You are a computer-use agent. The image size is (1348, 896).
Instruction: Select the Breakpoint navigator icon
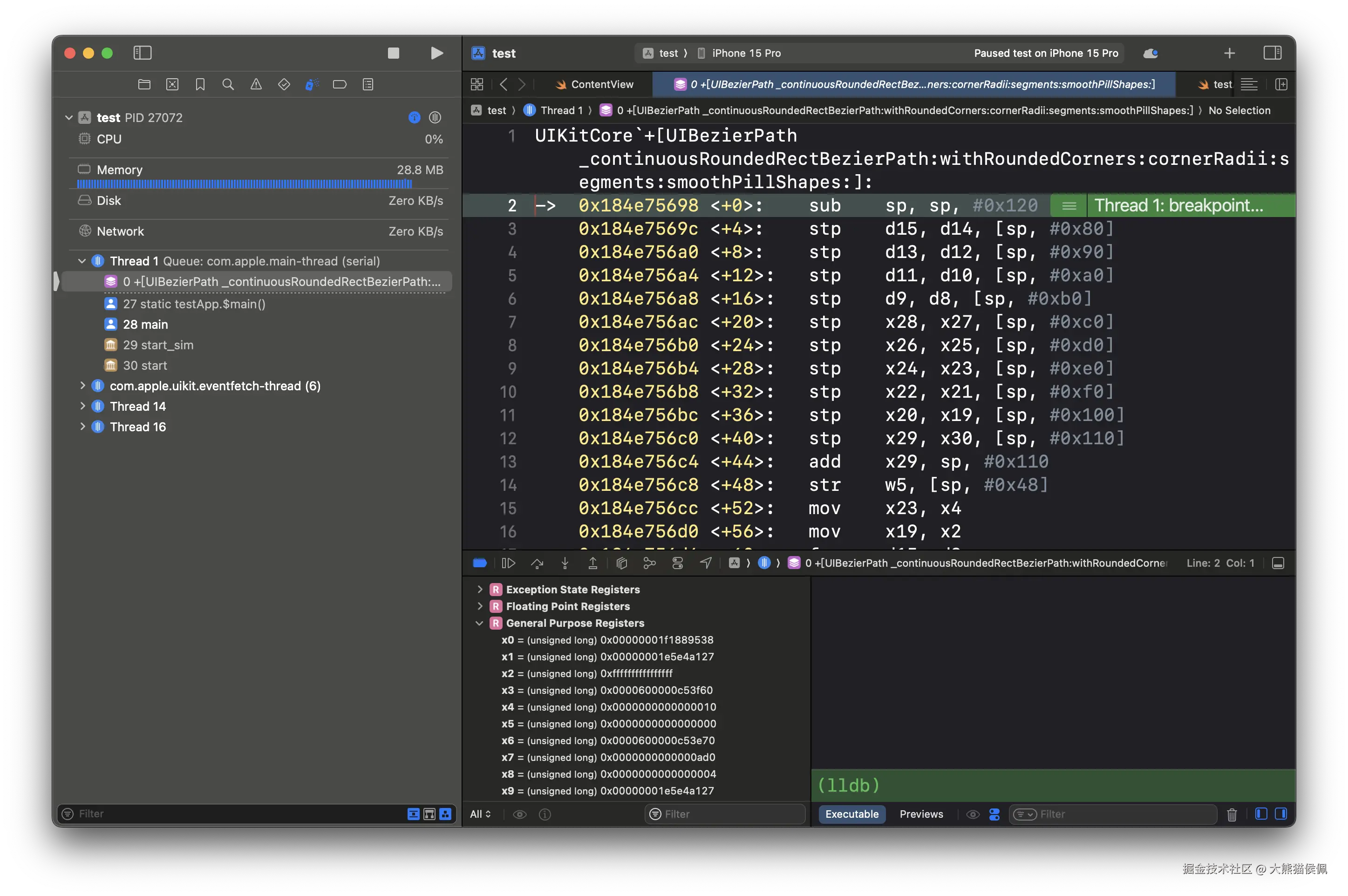(x=340, y=85)
